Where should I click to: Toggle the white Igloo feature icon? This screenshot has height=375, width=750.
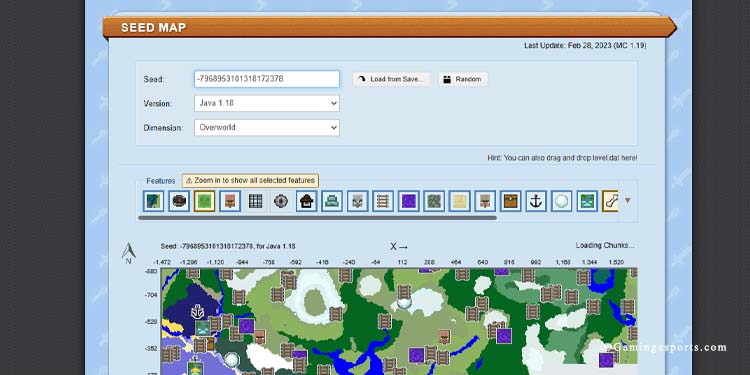point(561,201)
